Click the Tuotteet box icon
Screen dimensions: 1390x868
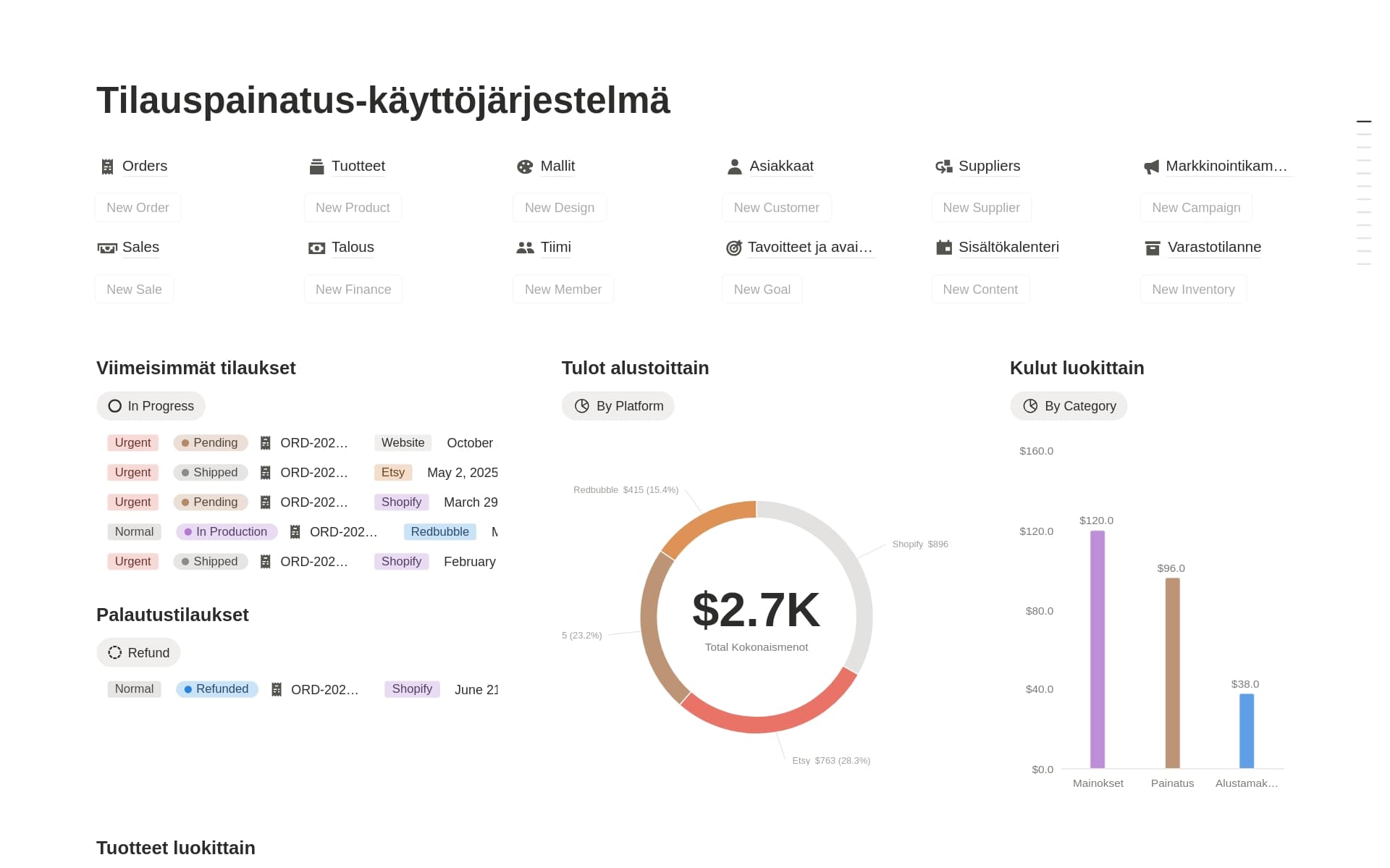[x=316, y=167]
